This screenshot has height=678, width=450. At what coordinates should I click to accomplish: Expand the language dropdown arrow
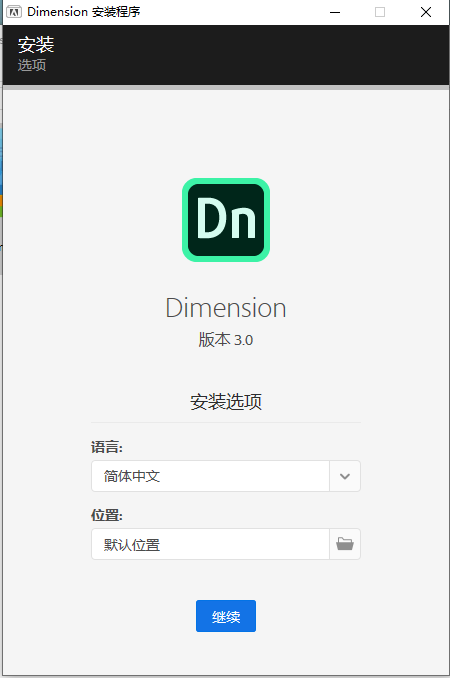click(345, 476)
